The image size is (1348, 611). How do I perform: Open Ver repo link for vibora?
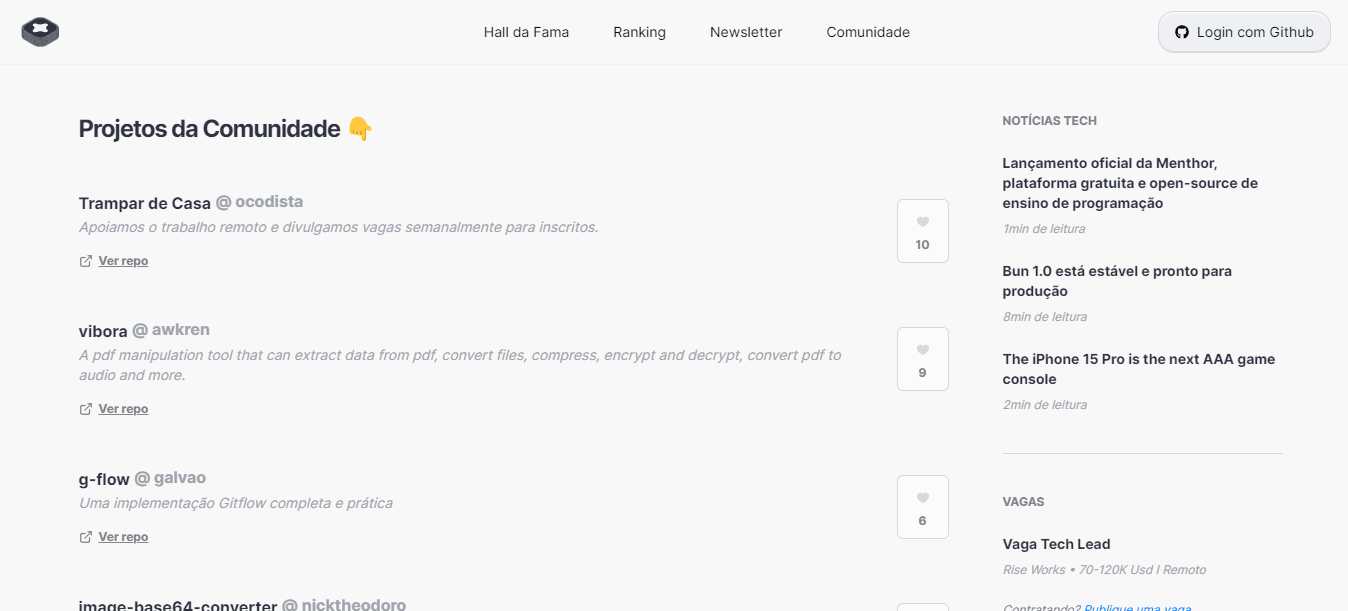coord(123,409)
